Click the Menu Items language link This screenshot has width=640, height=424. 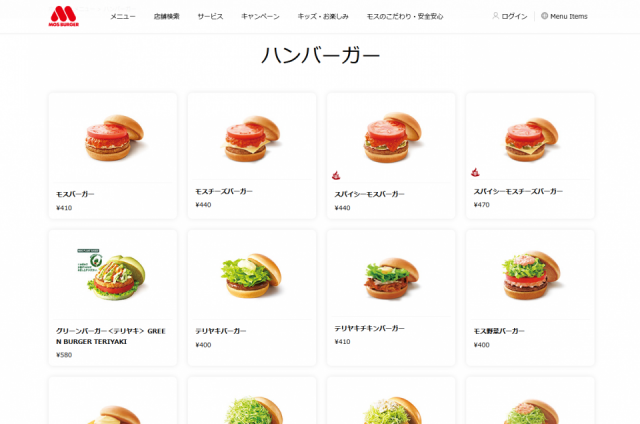tap(569, 16)
